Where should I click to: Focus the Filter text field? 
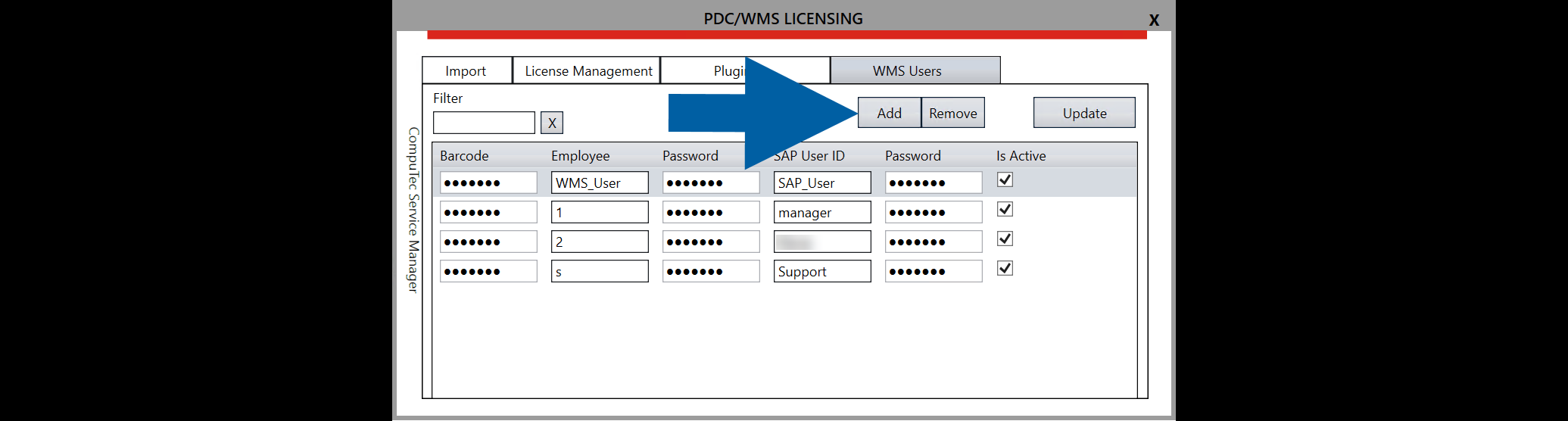(x=484, y=123)
